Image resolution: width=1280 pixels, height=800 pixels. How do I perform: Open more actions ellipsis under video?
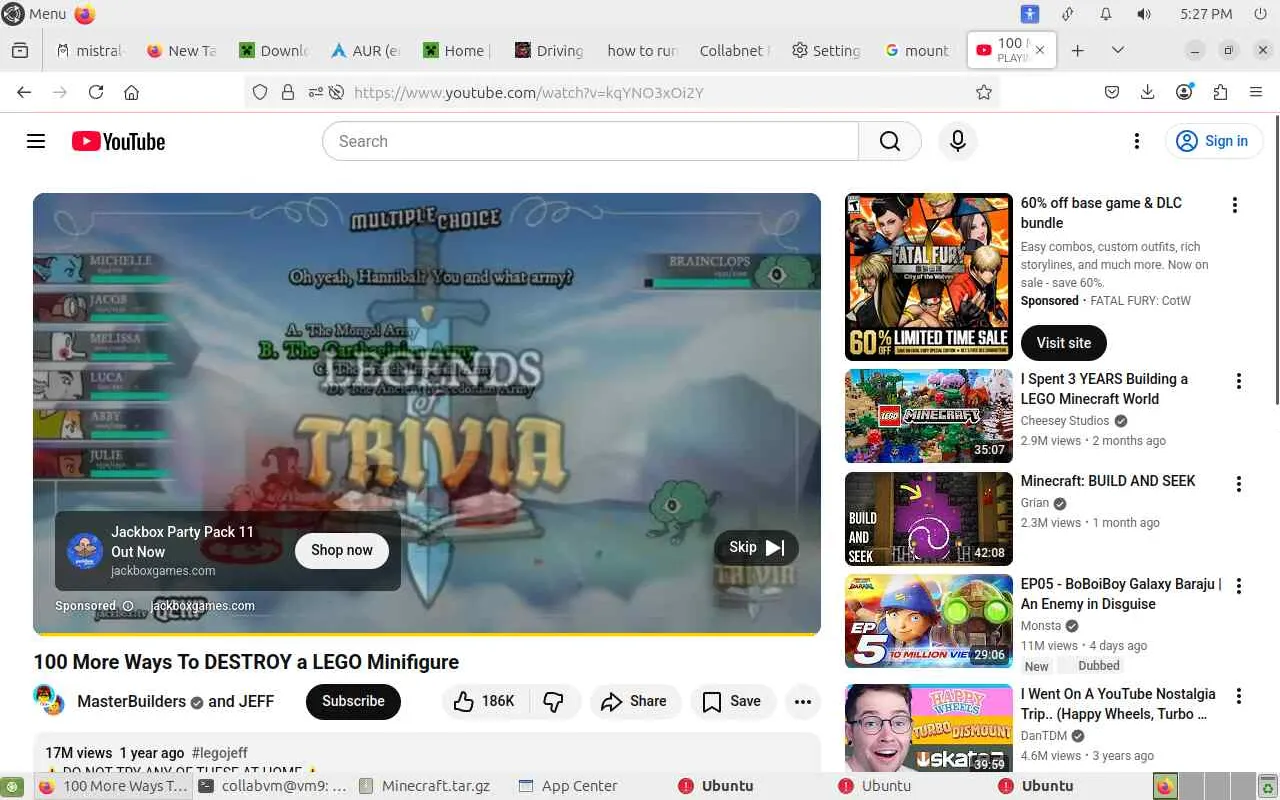pyautogui.click(x=802, y=701)
